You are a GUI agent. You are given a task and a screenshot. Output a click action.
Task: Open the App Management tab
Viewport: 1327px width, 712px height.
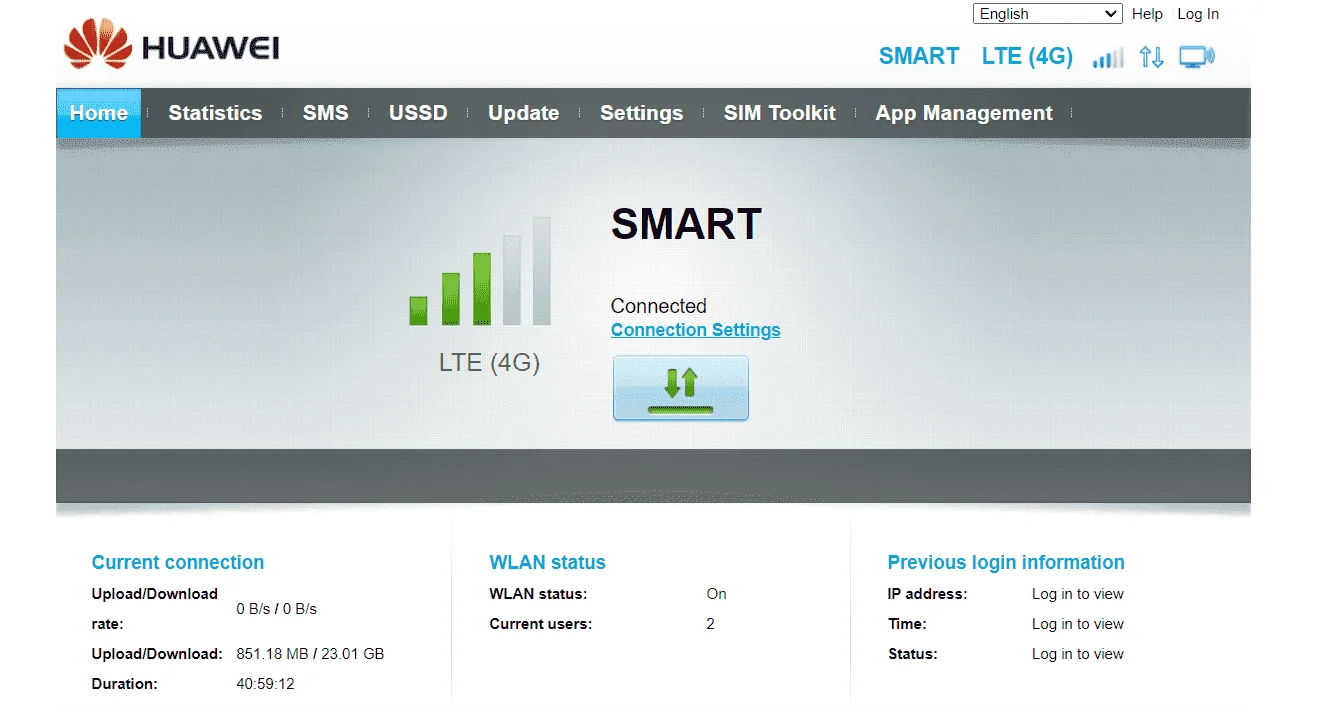point(964,113)
